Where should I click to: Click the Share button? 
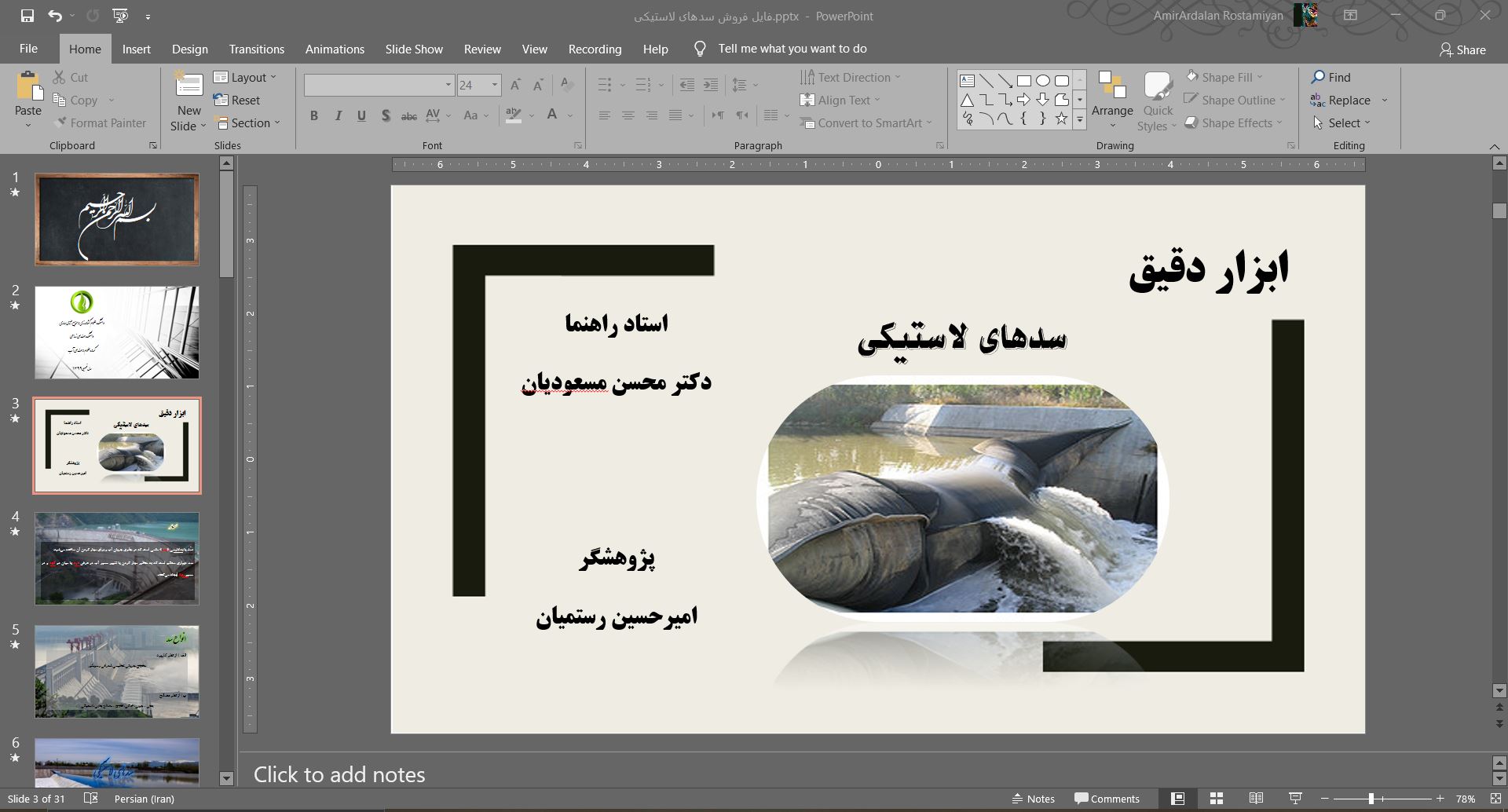(1462, 49)
